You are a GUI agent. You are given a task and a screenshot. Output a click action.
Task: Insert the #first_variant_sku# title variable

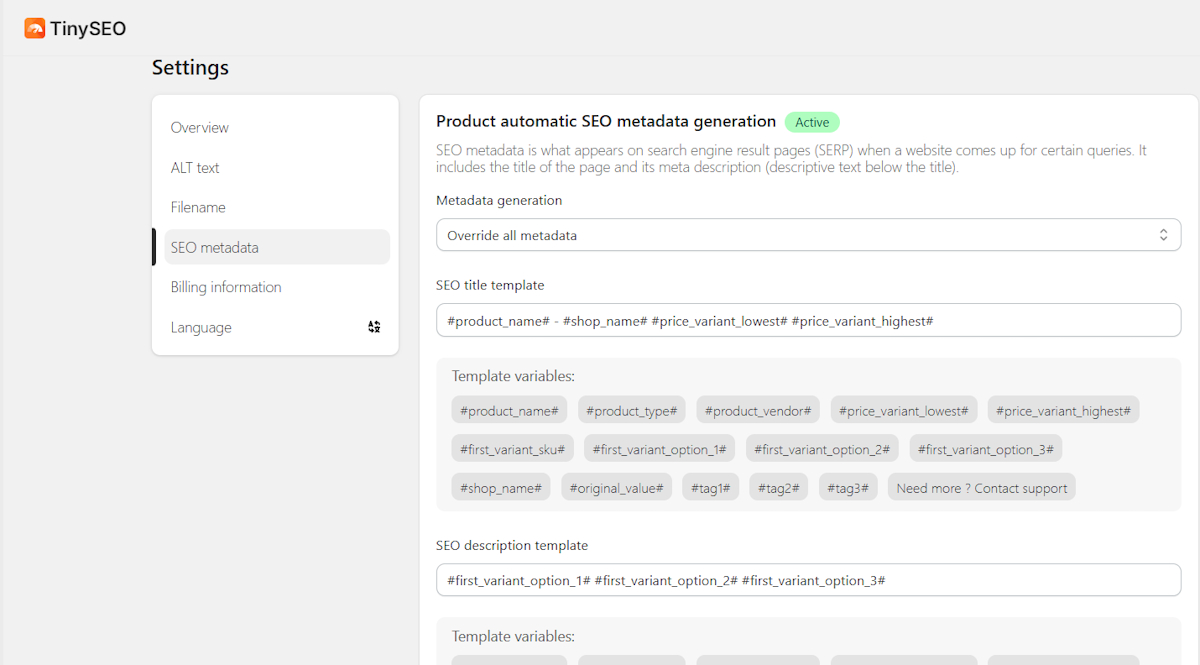pyautogui.click(x=513, y=449)
